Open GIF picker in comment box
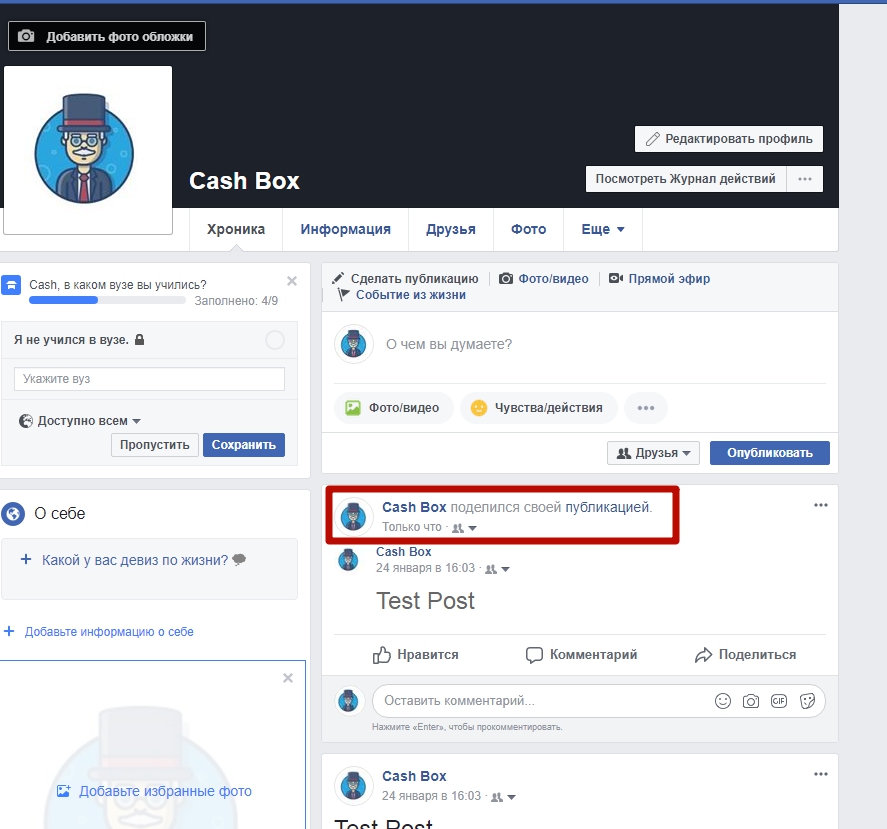887x829 pixels. 779,701
